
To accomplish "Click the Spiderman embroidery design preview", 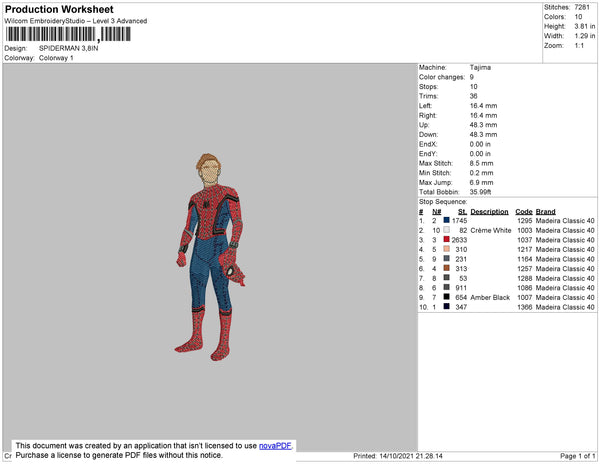I will (209, 257).
